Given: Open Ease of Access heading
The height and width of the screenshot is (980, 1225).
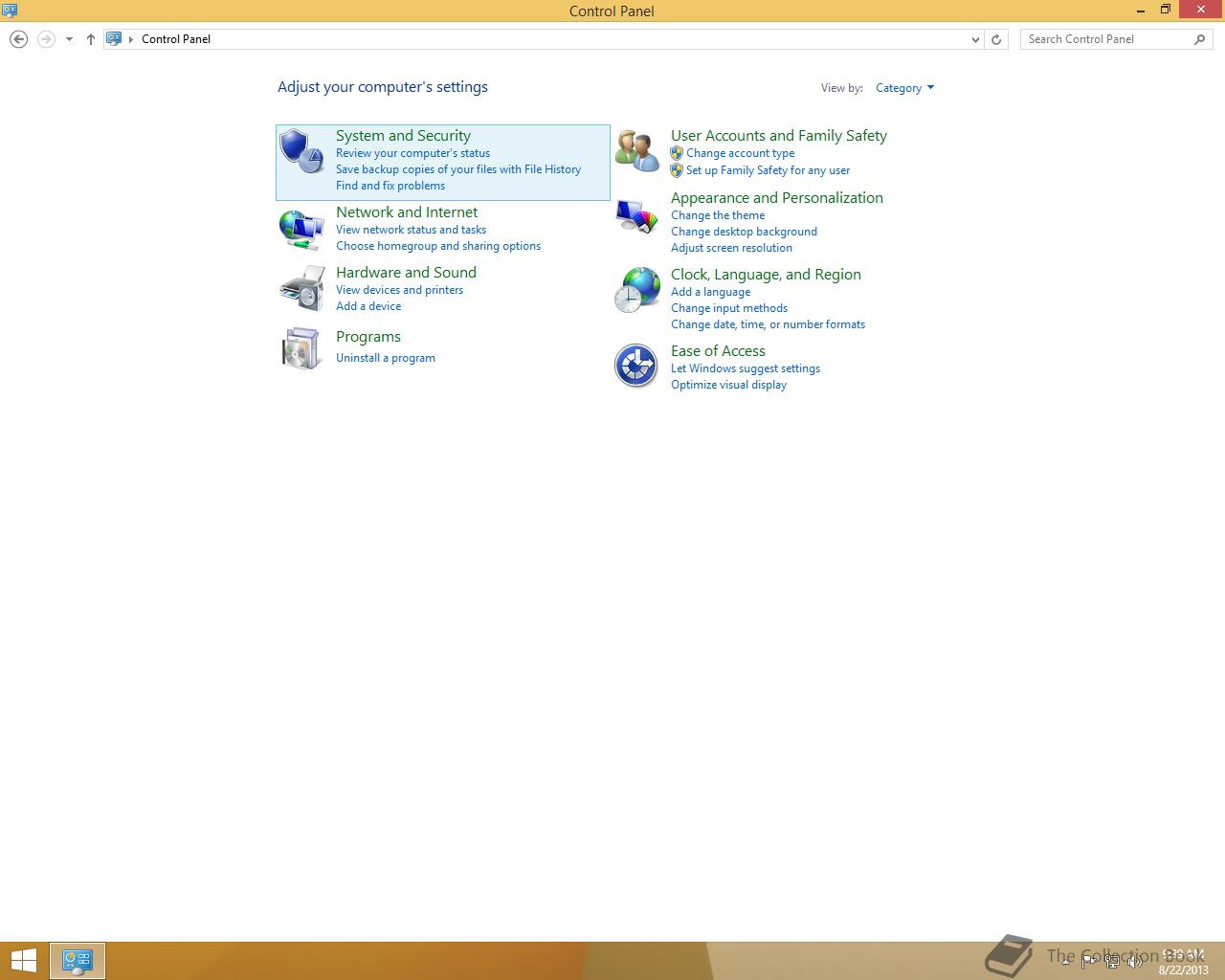Looking at the screenshot, I should pyautogui.click(x=718, y=351).
